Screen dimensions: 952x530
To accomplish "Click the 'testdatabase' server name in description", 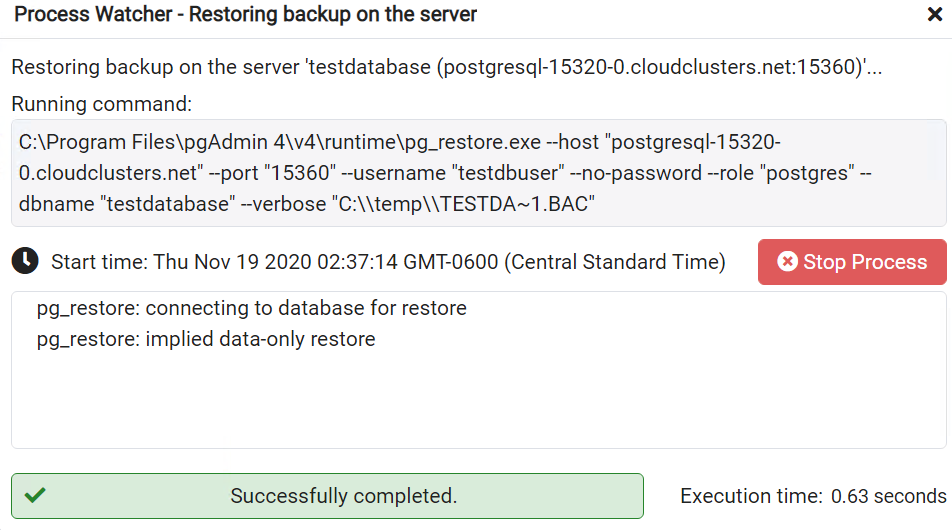I will (x=367, y=69).
